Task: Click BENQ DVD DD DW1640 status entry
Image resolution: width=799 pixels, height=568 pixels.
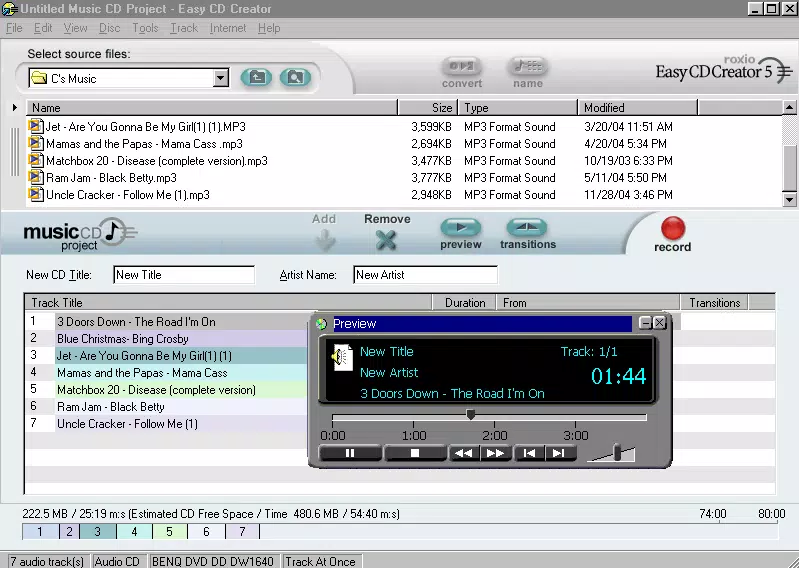Action: pos(213,561)
